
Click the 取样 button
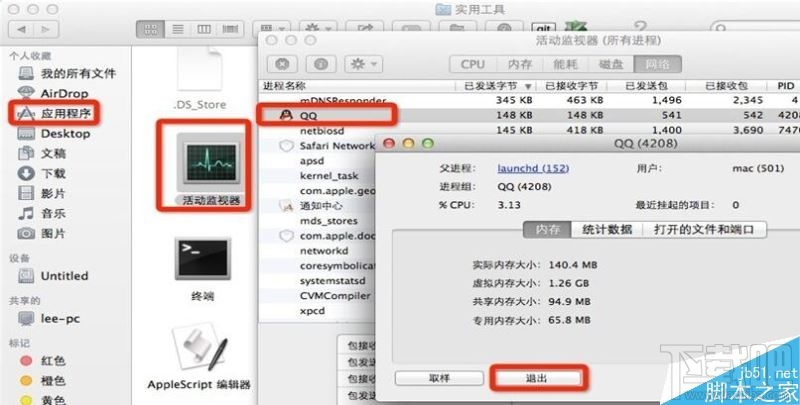(x=439, y=378)
